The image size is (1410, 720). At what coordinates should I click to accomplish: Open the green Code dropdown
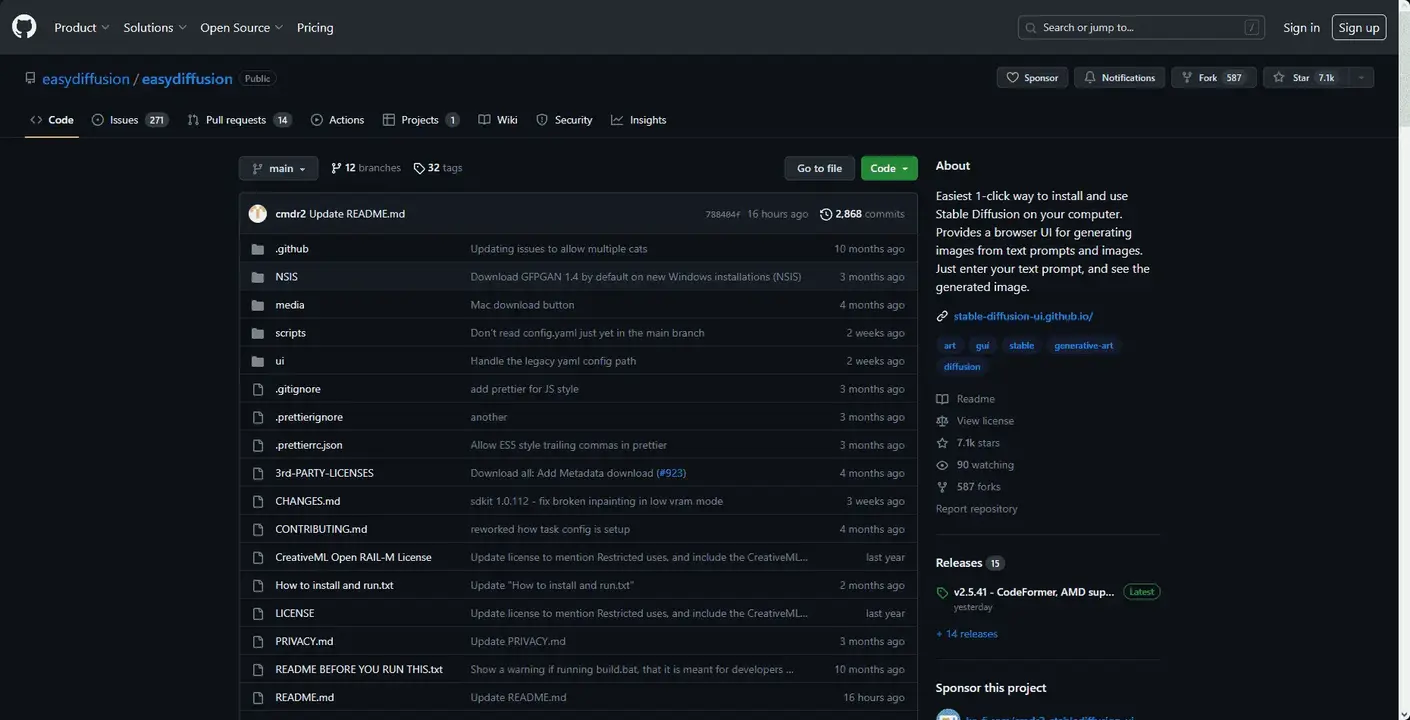pyautogui.click(x=889, y=168)
